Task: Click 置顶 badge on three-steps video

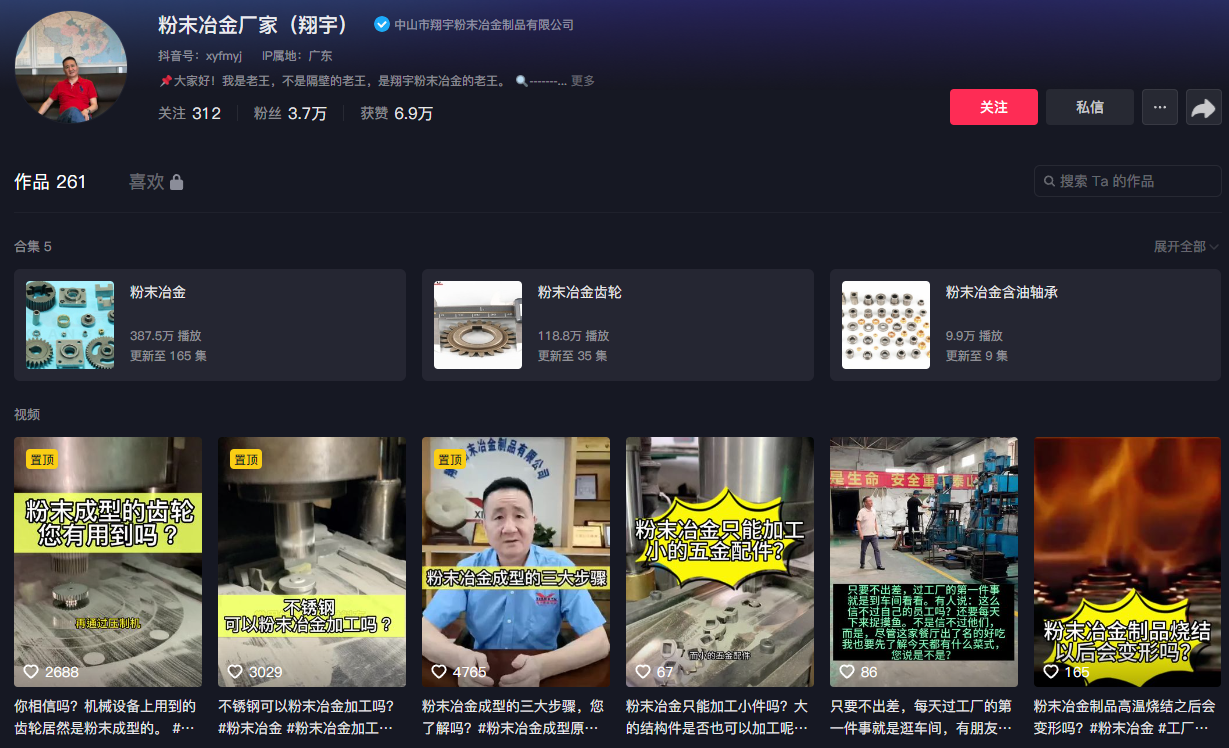Action: coord(450,460)
